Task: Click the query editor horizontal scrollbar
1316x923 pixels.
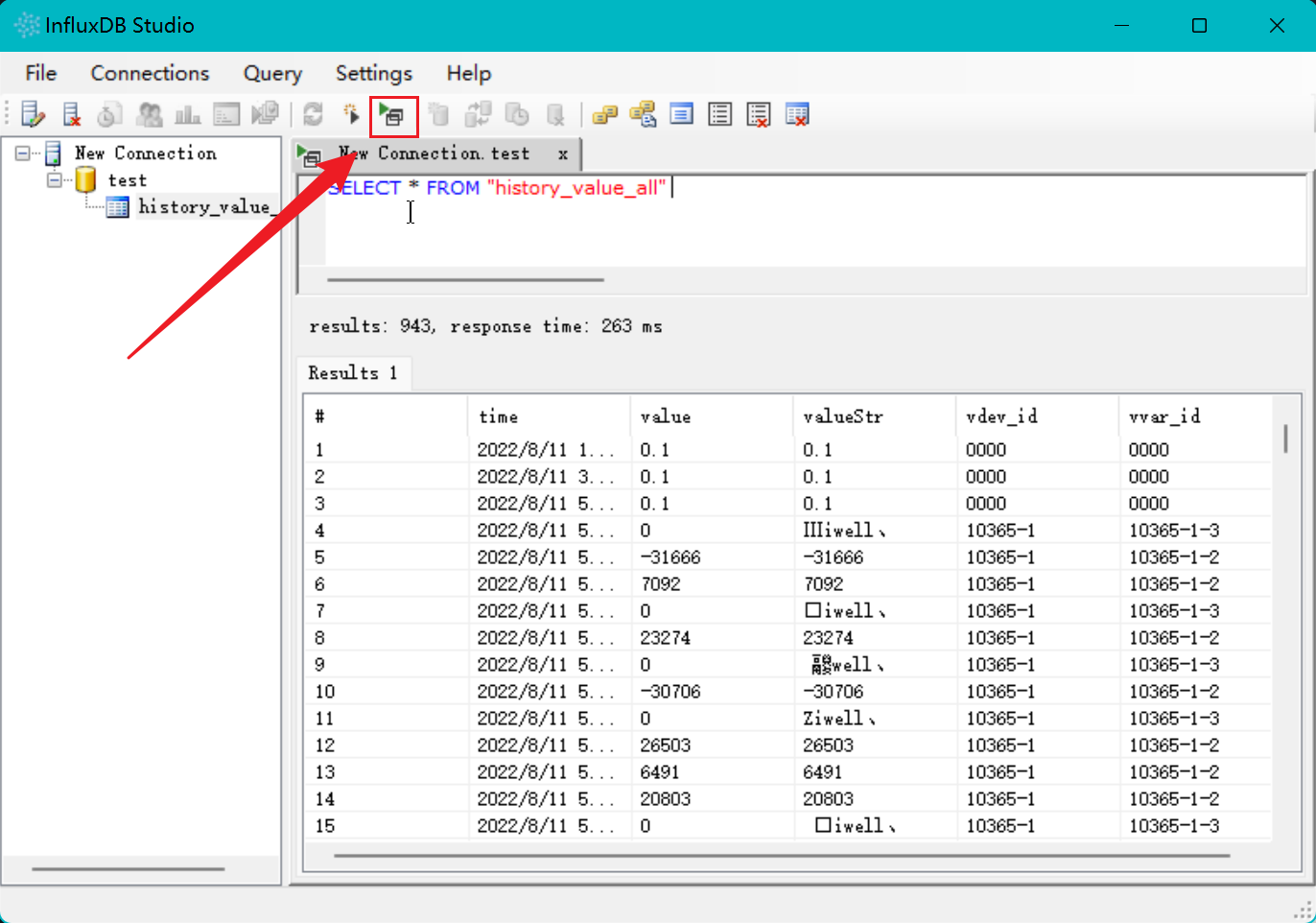Action: click(466, 280)
